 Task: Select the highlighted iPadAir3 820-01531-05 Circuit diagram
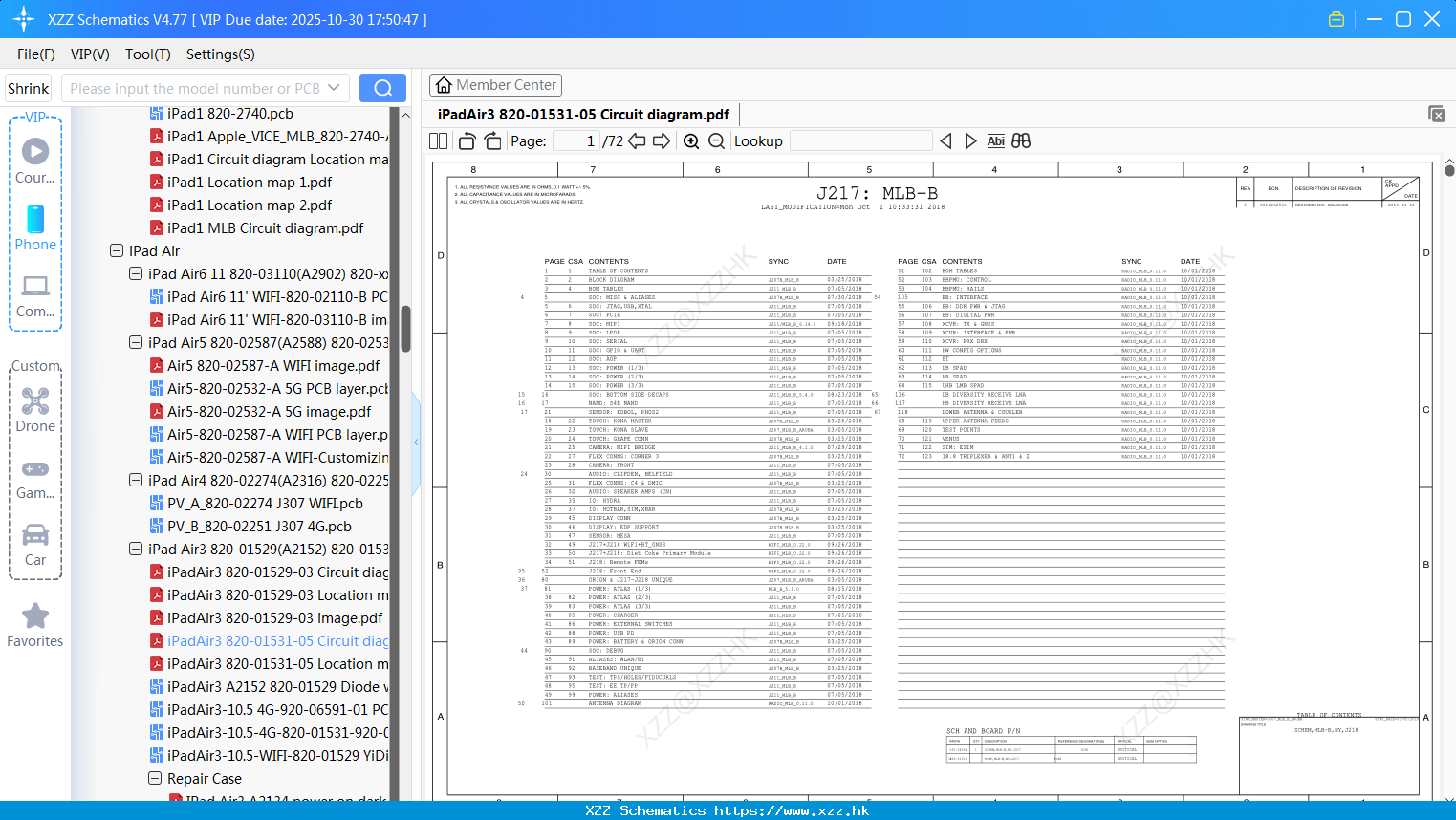(269, 640)
